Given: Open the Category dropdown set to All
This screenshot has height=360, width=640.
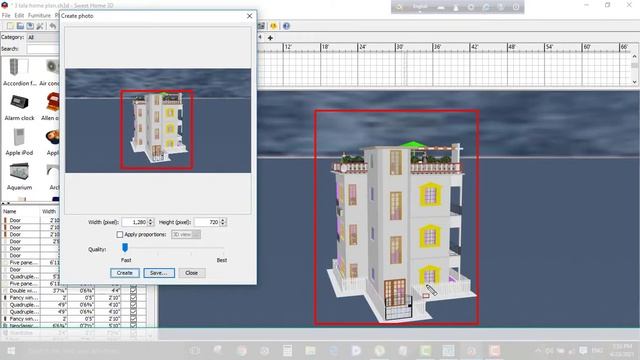Looking at the screenshot, I should 43,37.
